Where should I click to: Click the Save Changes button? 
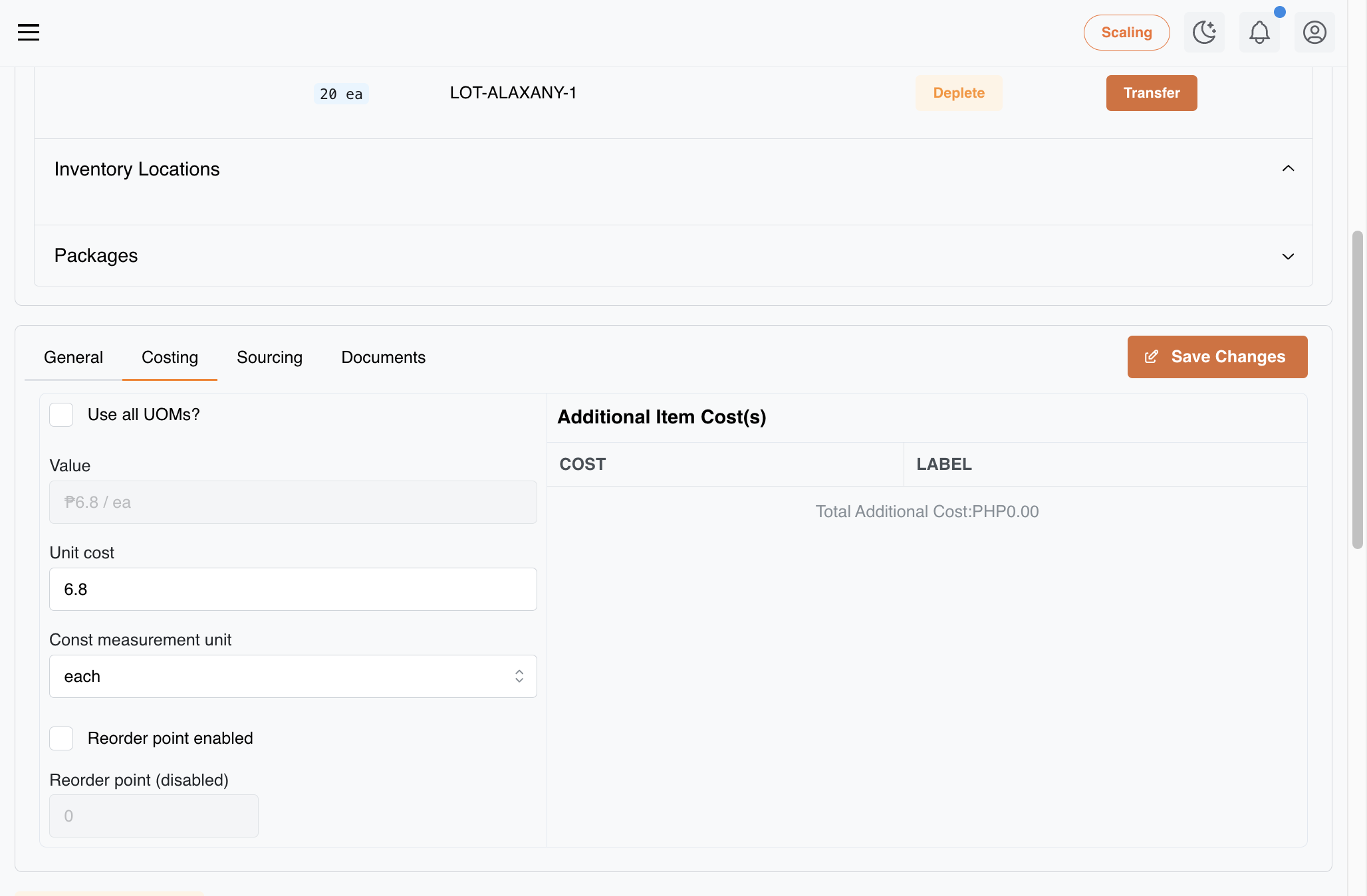1217,357
